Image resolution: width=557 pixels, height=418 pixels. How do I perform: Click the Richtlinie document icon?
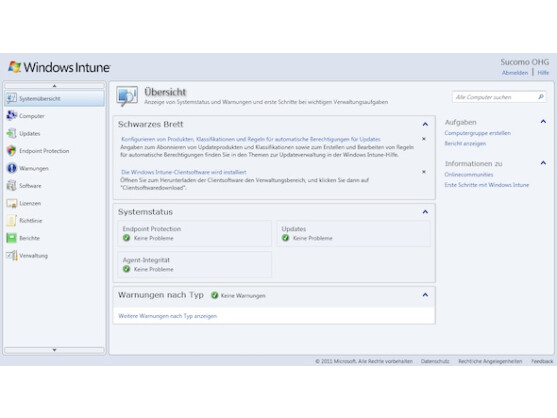coord(11,221)
